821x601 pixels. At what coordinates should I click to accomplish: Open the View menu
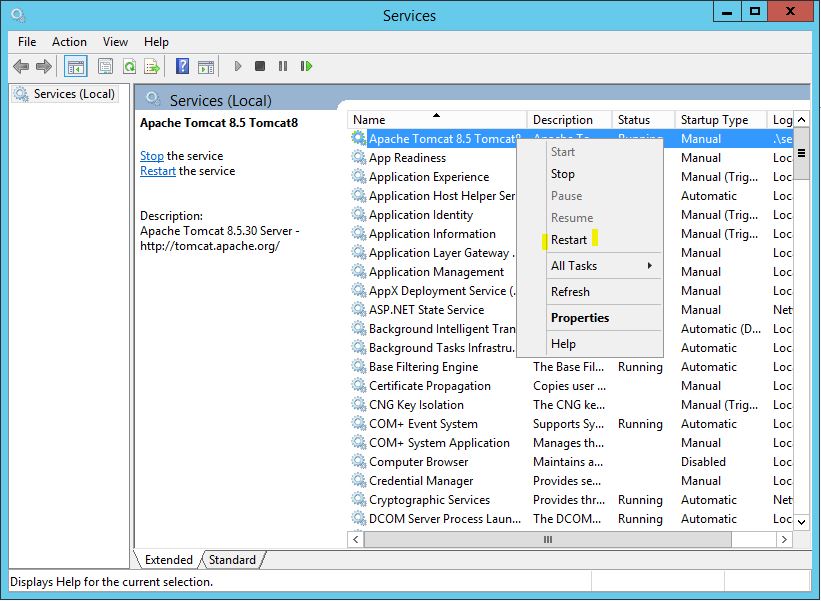point(115,42)
